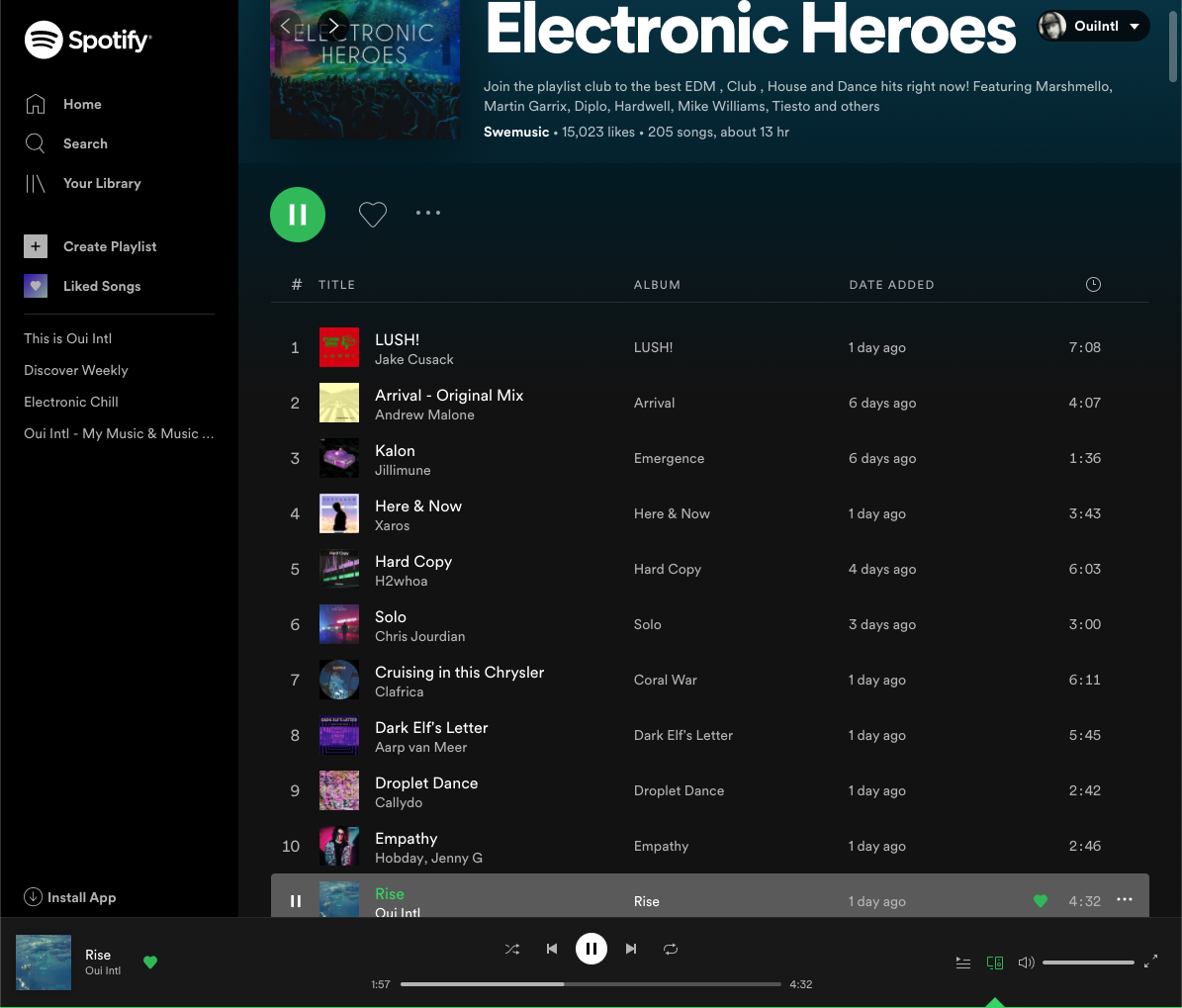Select the LUSH! track title
Image resolution: width=1182 pixels, height=1008 pixels.
(398, 339)
